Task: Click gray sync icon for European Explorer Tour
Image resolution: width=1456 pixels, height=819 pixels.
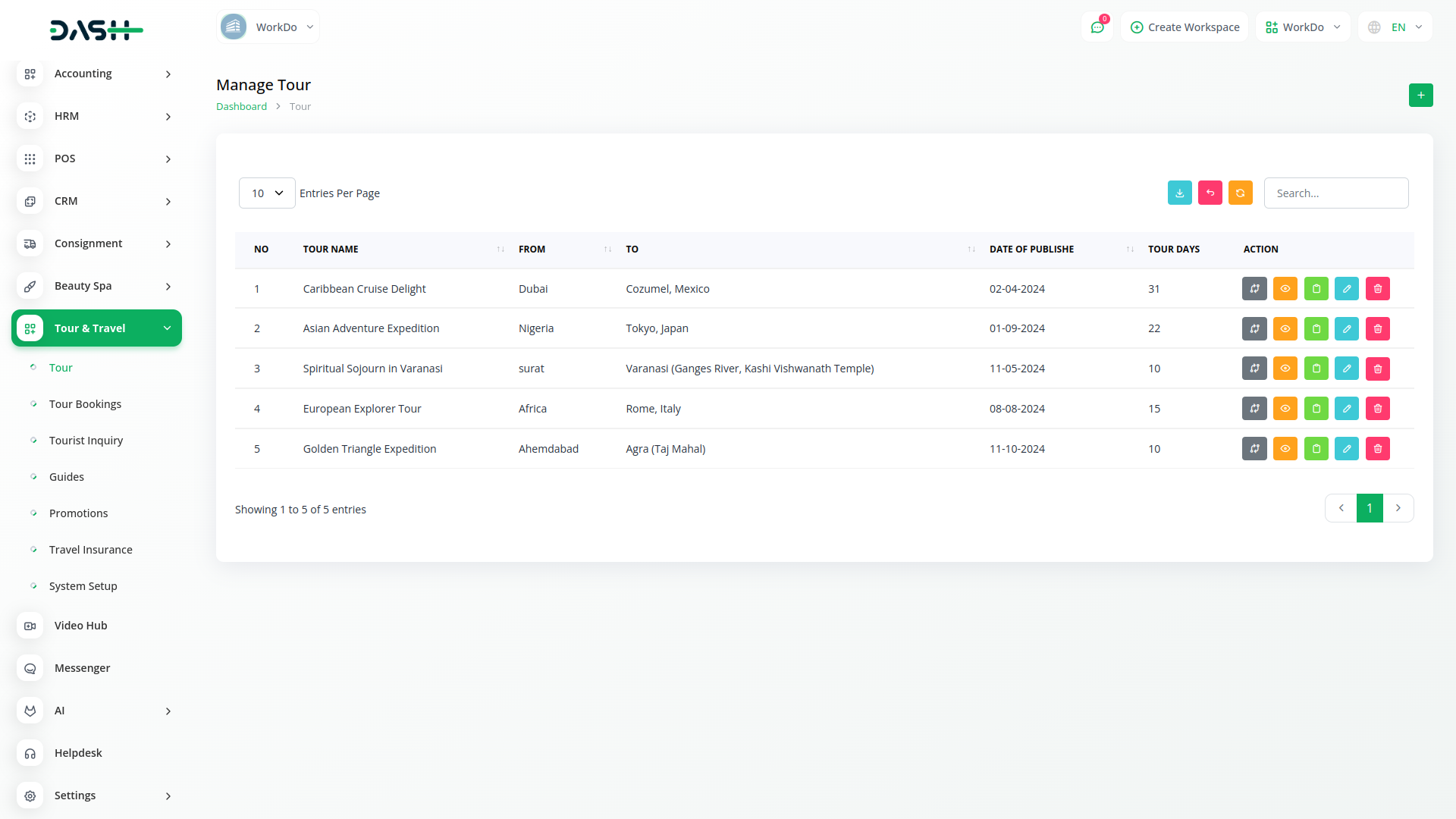Action: (1254, 409)
